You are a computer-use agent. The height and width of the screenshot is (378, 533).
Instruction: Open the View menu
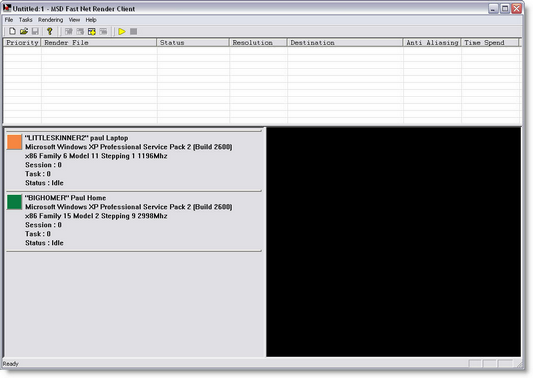(74, 20)
